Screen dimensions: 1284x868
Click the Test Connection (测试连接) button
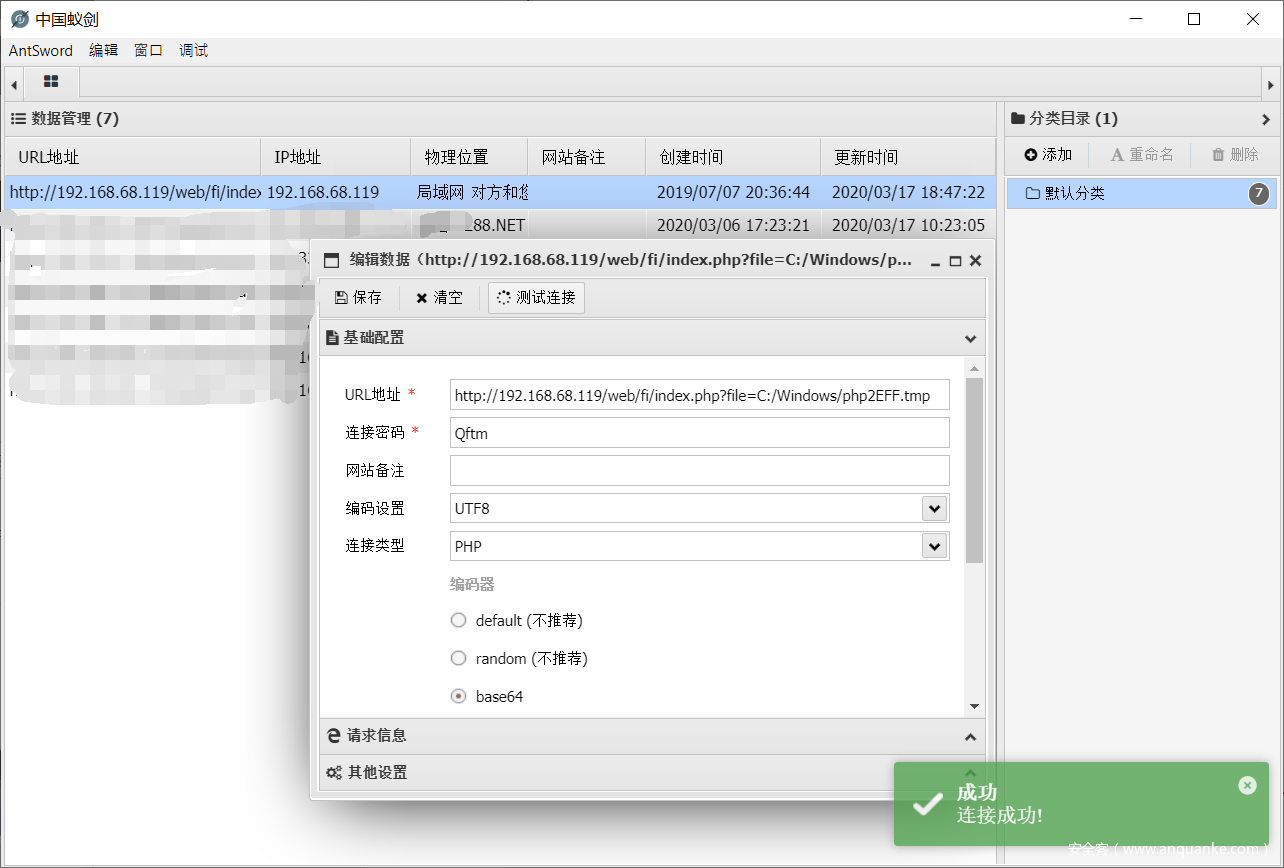[536, 298]
